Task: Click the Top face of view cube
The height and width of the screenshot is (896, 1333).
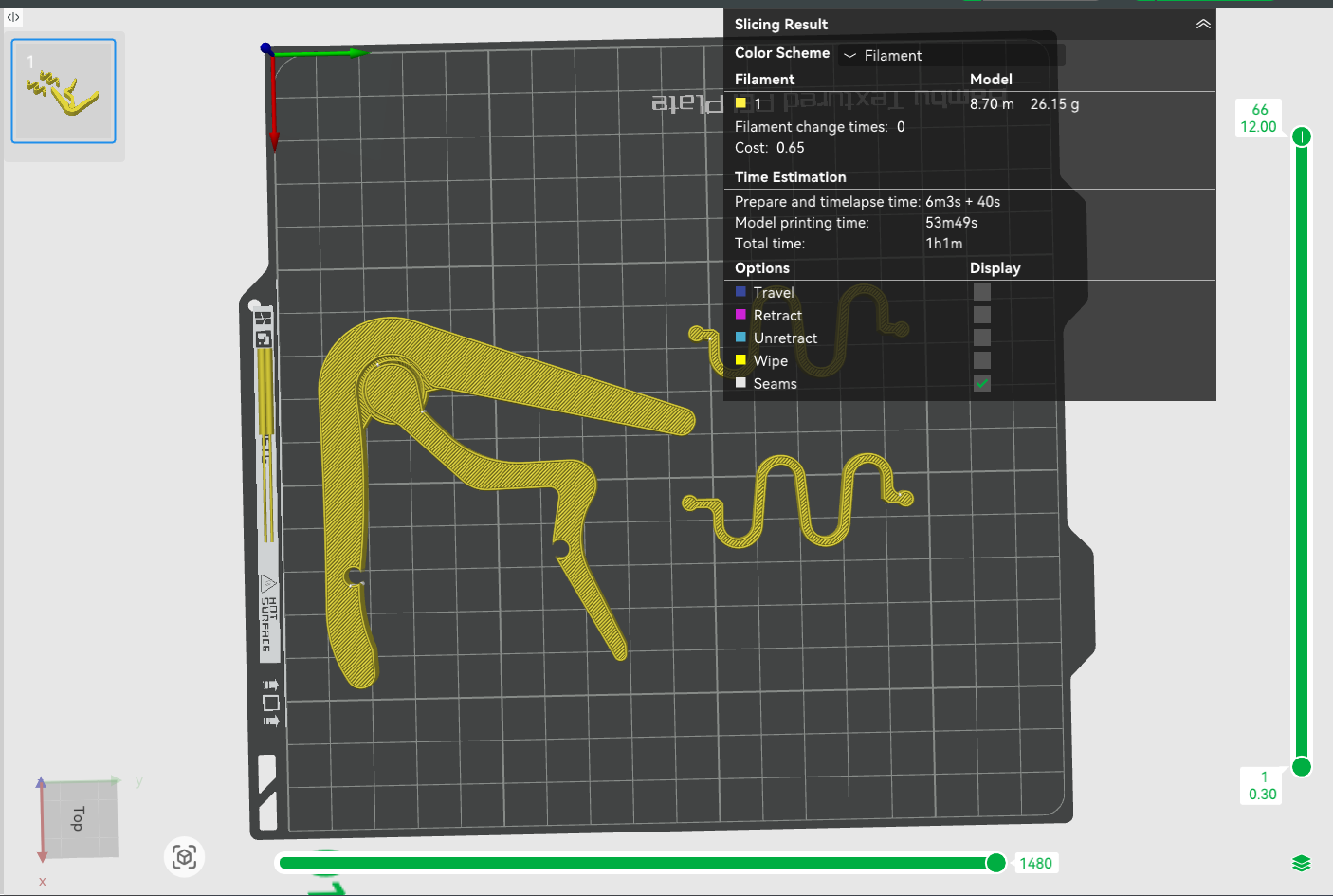Action: pos(78,818)
